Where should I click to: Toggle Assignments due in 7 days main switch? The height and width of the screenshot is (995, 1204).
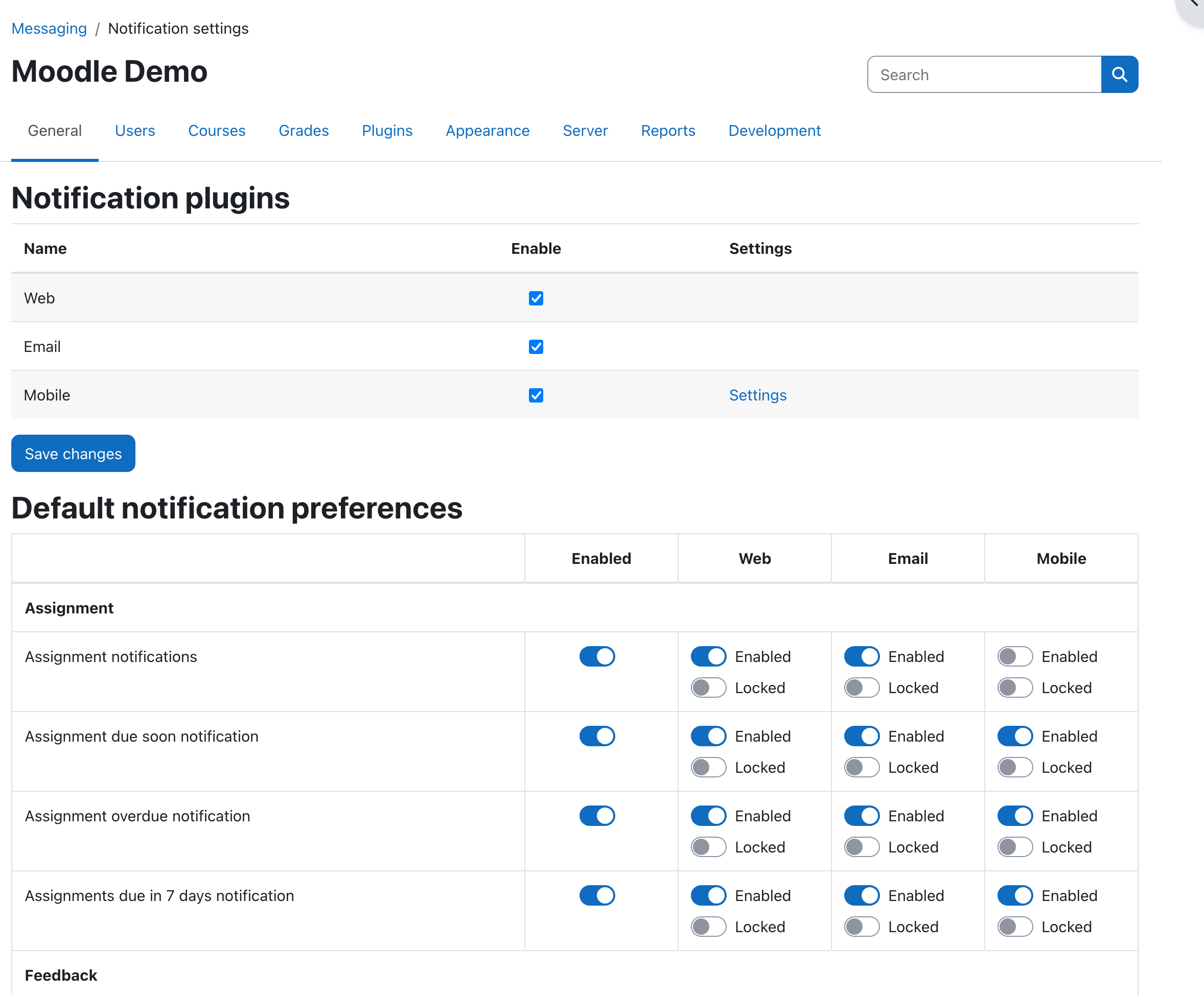click(x=597, y=895)
